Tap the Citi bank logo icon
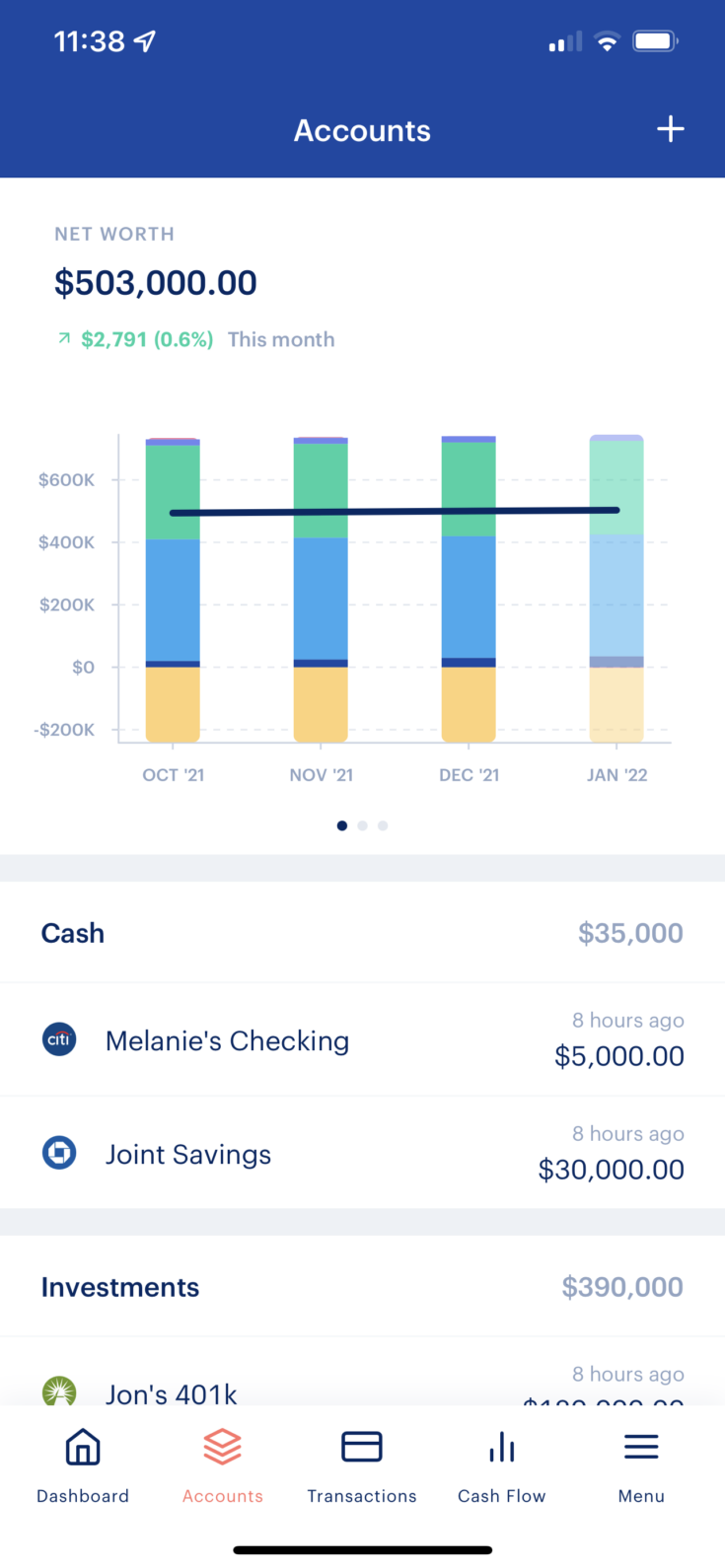This screenshot has width=725, height=1568. (x=59, y=1039)
